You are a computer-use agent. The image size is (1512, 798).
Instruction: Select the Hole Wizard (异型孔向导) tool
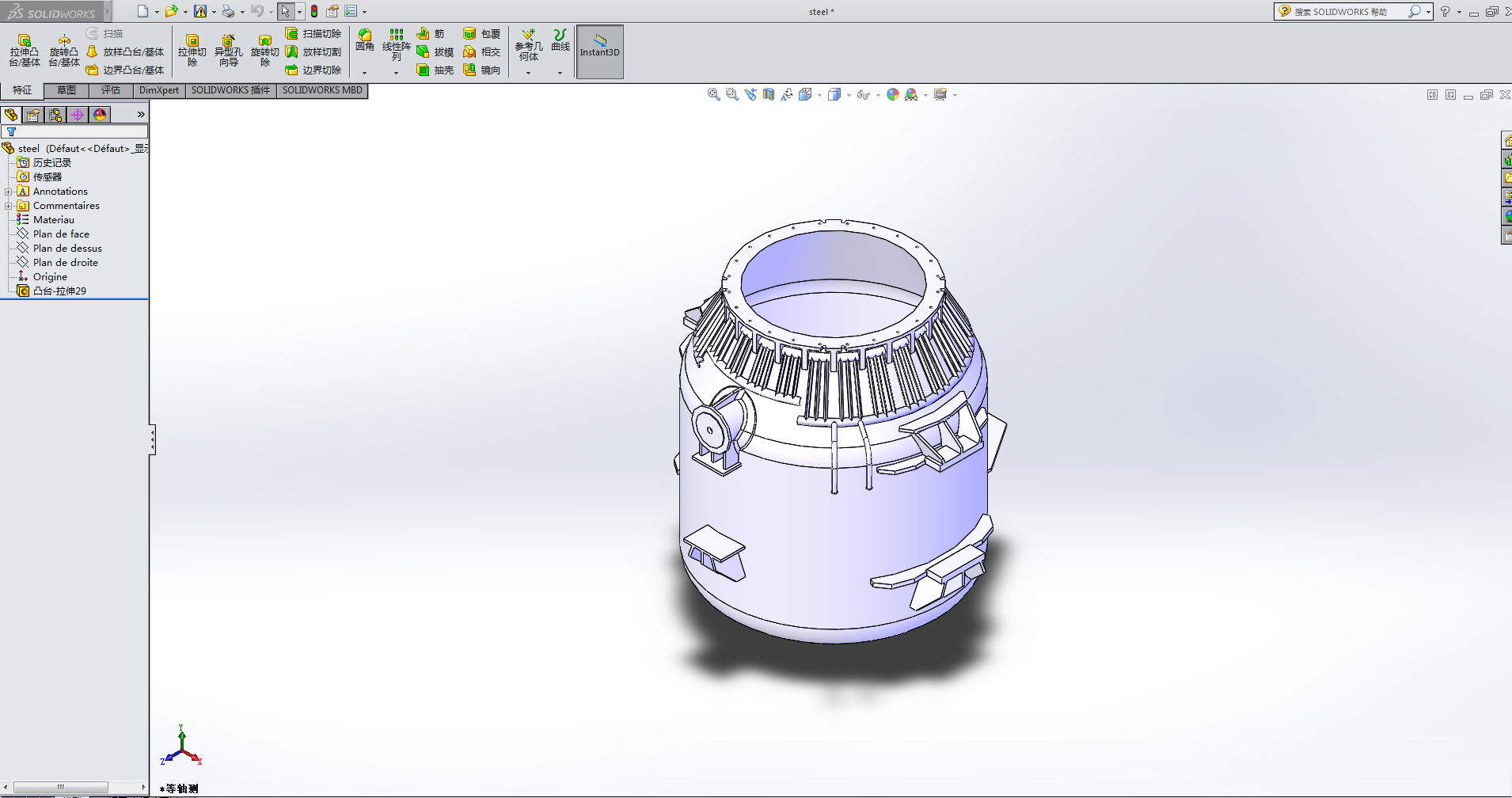[x=228, y=50]
